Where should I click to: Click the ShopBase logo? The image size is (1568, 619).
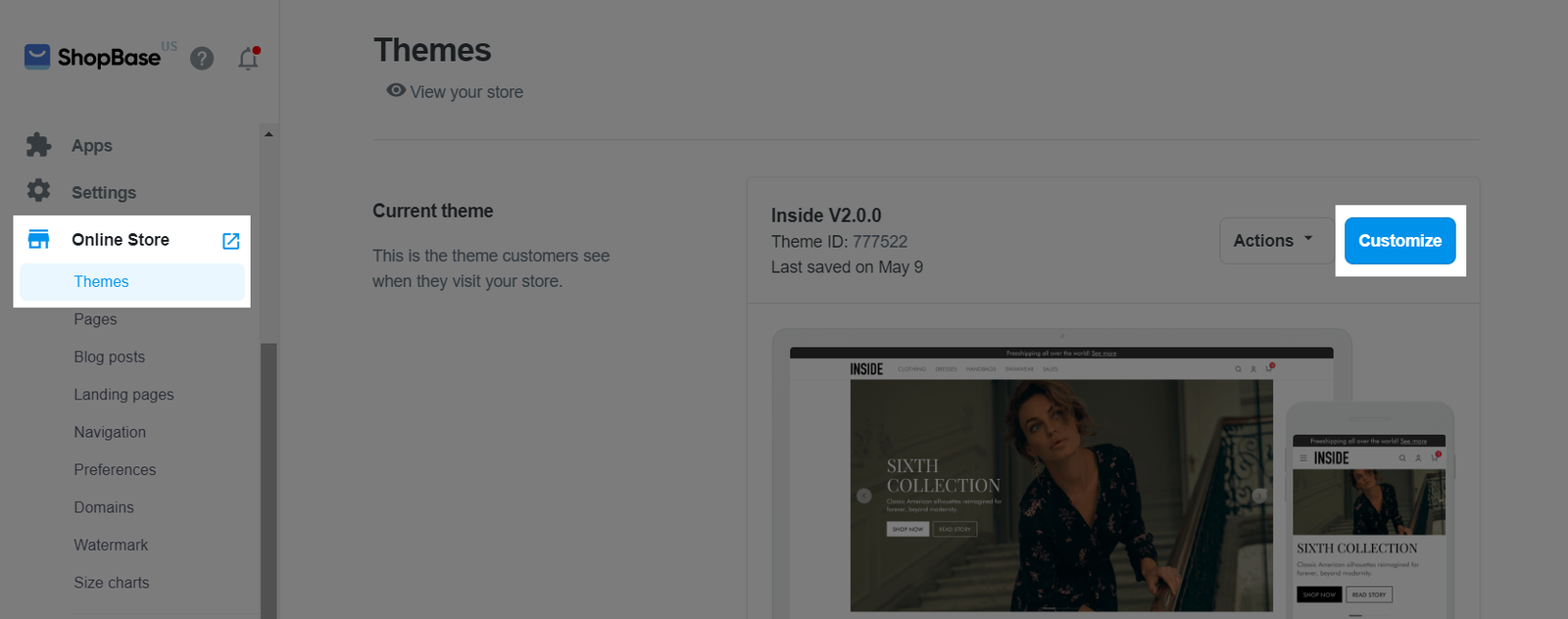[93, 57]
